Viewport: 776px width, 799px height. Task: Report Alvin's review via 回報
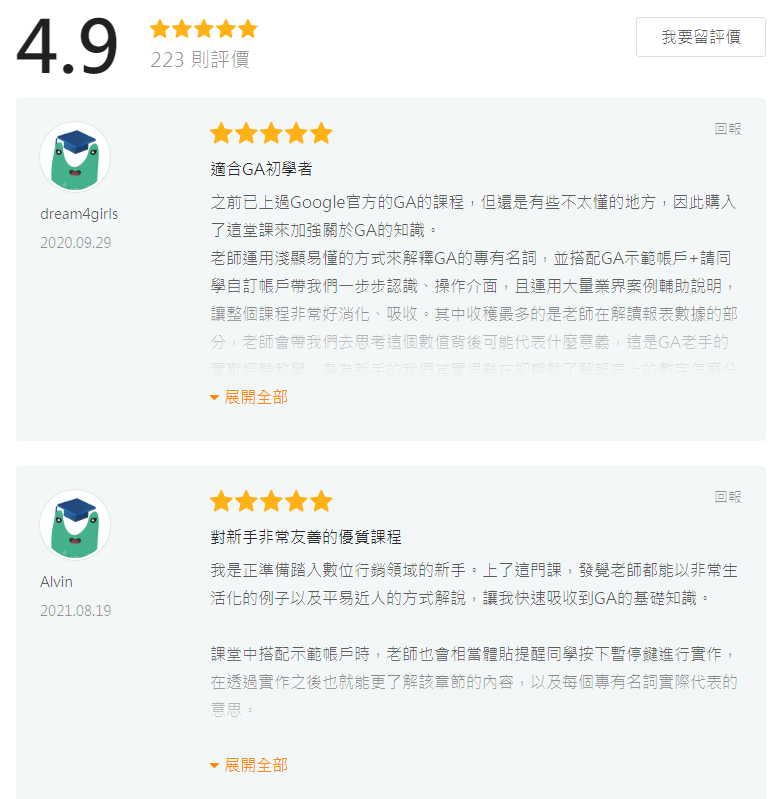coord(728,497)
